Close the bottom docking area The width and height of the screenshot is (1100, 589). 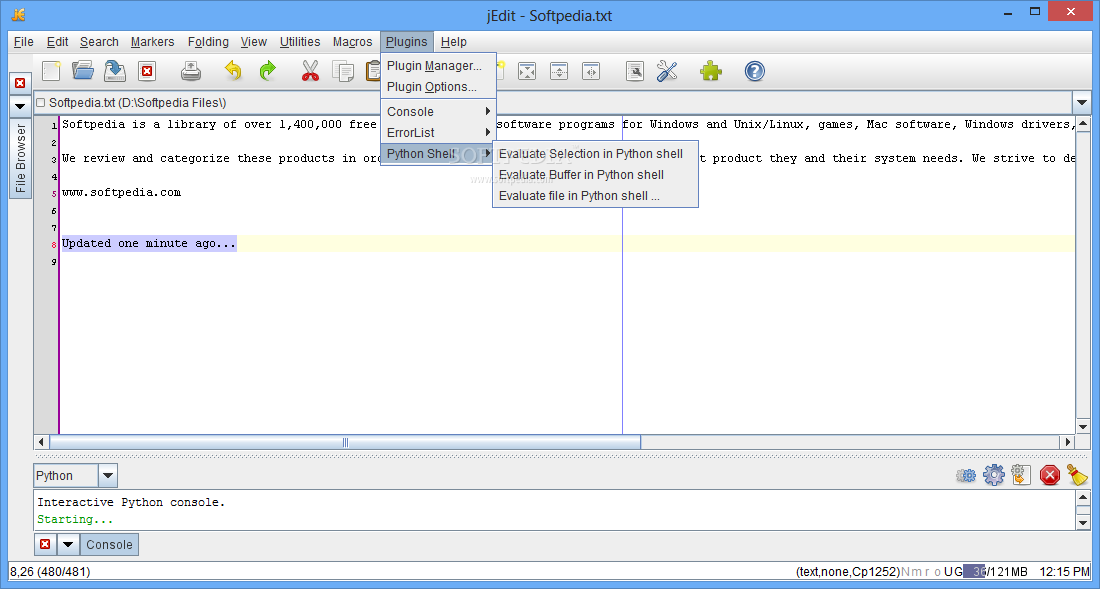coord(45,545)
